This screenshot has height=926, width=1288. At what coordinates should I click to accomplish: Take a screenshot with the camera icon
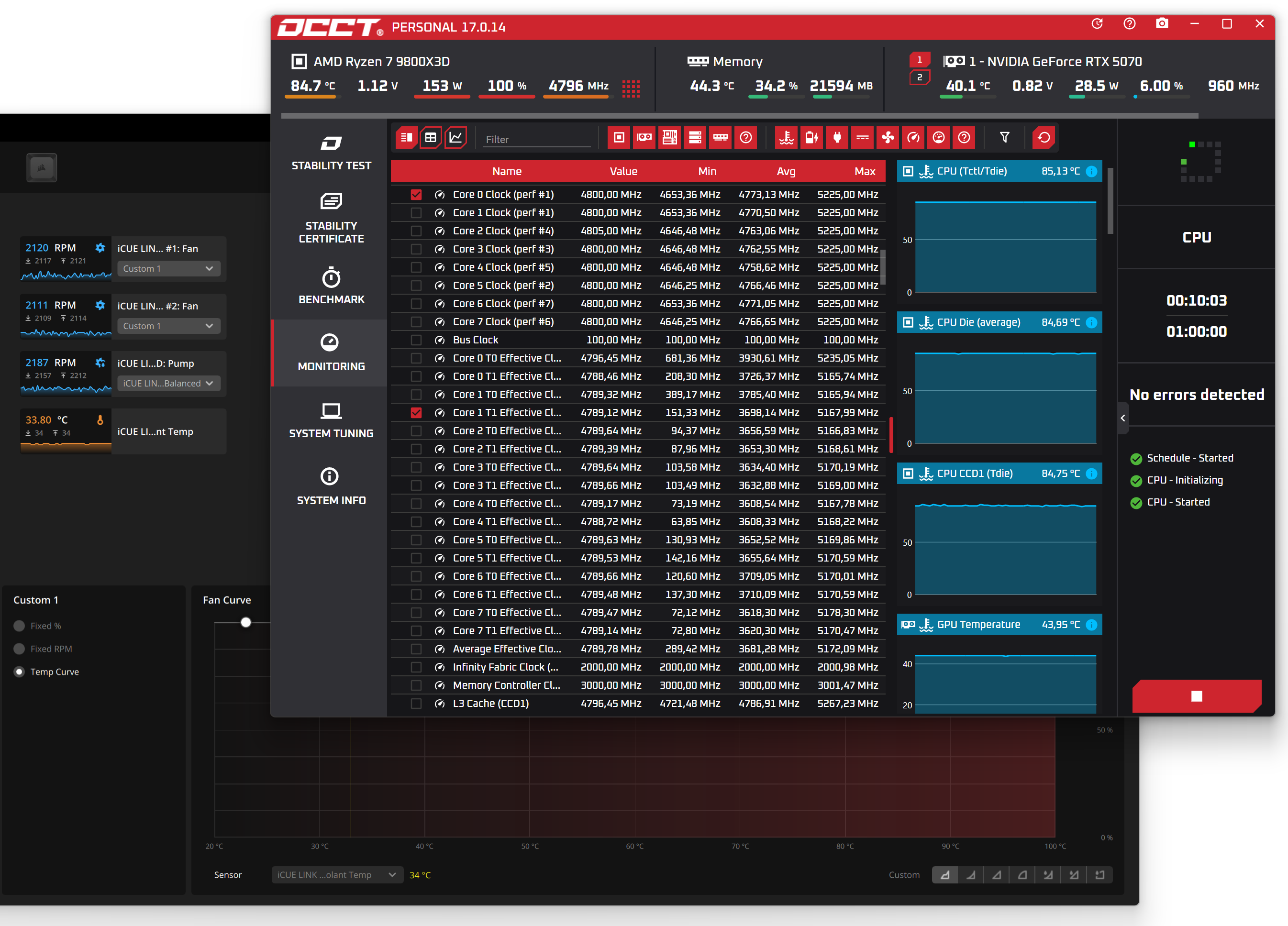click(x=1162, y=24)
